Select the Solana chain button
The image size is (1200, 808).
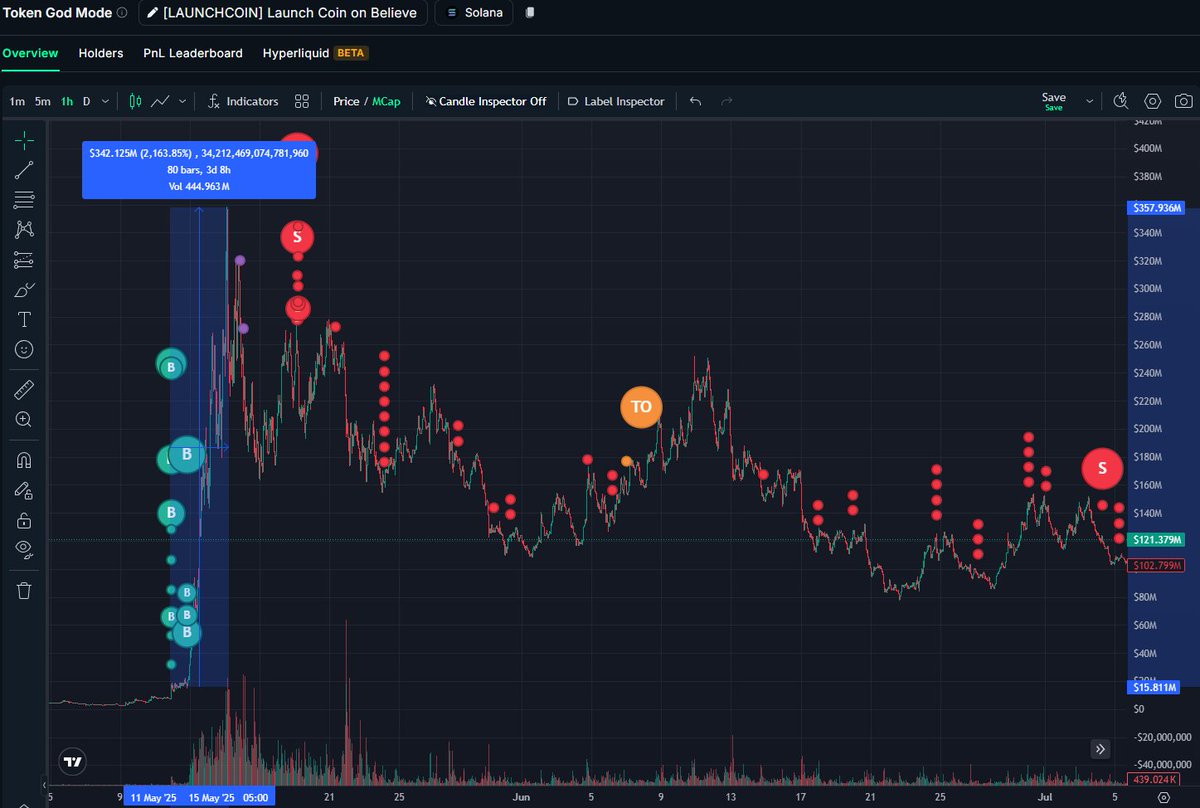coord(474,13)
